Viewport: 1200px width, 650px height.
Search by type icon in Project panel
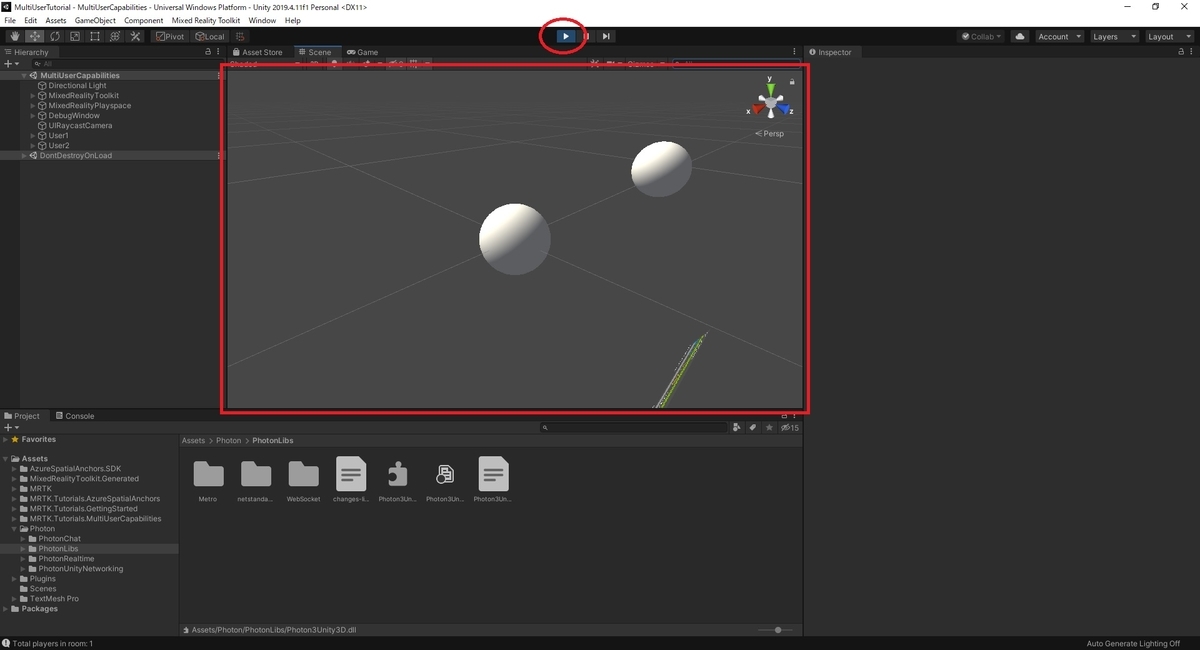pos(737,427)
